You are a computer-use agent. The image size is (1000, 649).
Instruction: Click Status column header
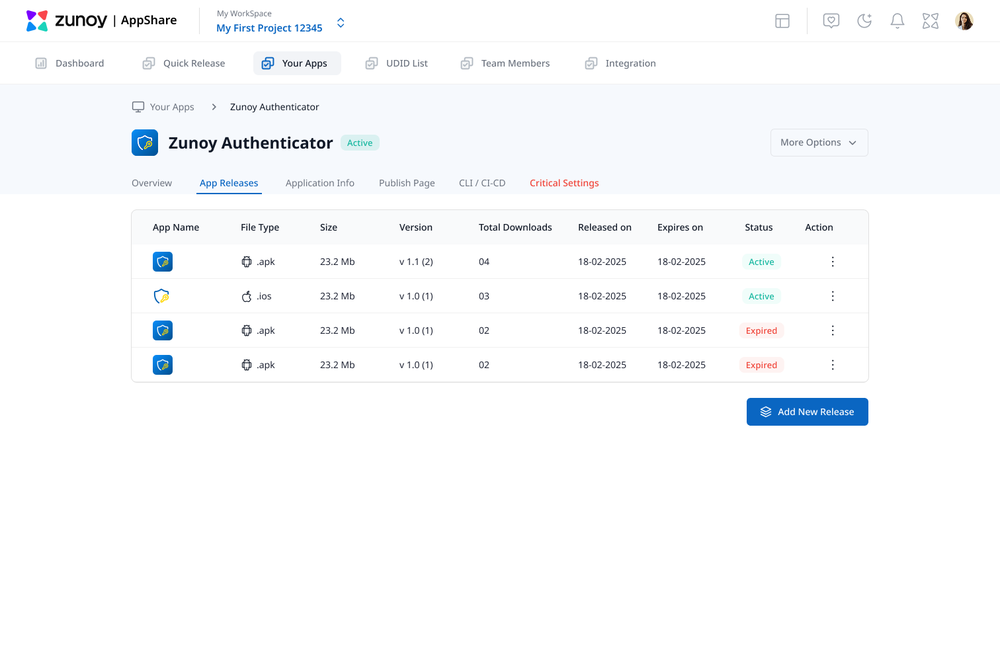[758, 227]
